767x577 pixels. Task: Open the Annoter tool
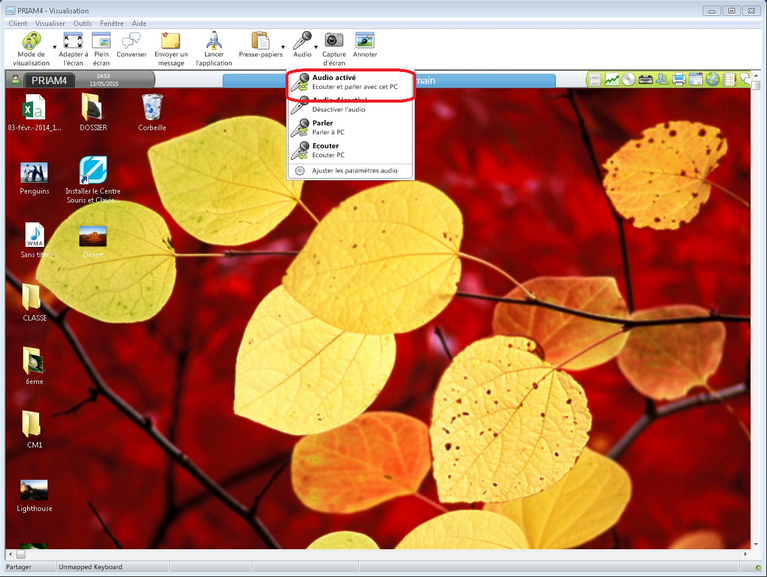(365, 41)
